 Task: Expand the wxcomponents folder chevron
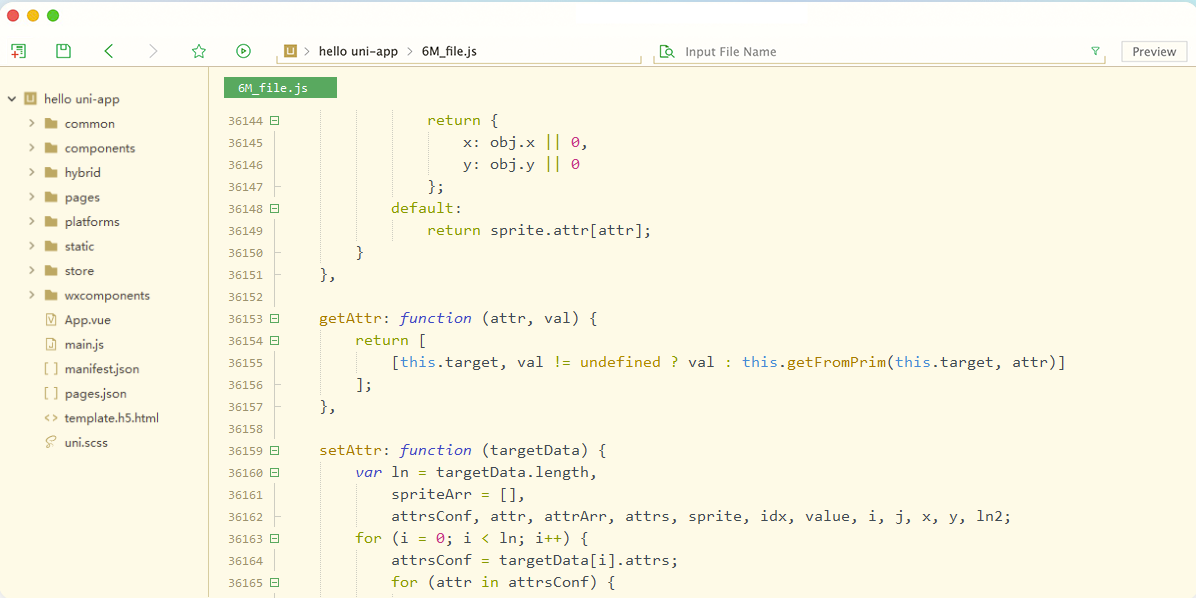click(x=31, y=295)
